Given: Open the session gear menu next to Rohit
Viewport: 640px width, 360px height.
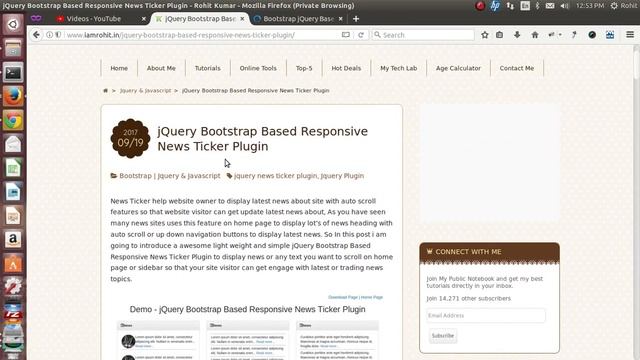Looking at the screenshot, I should (614, 6).
